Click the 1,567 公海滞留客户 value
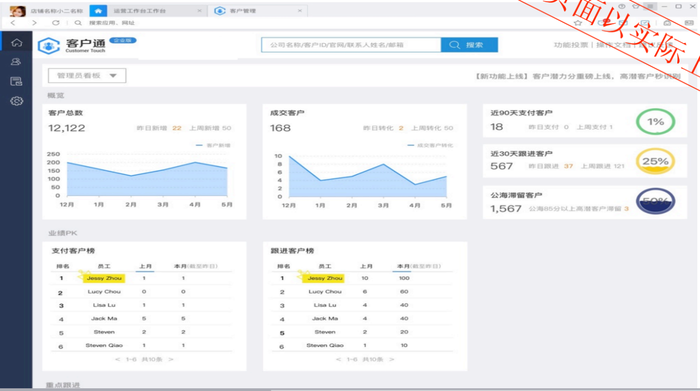Screen dimensions: 700x391 pos(506,208)
